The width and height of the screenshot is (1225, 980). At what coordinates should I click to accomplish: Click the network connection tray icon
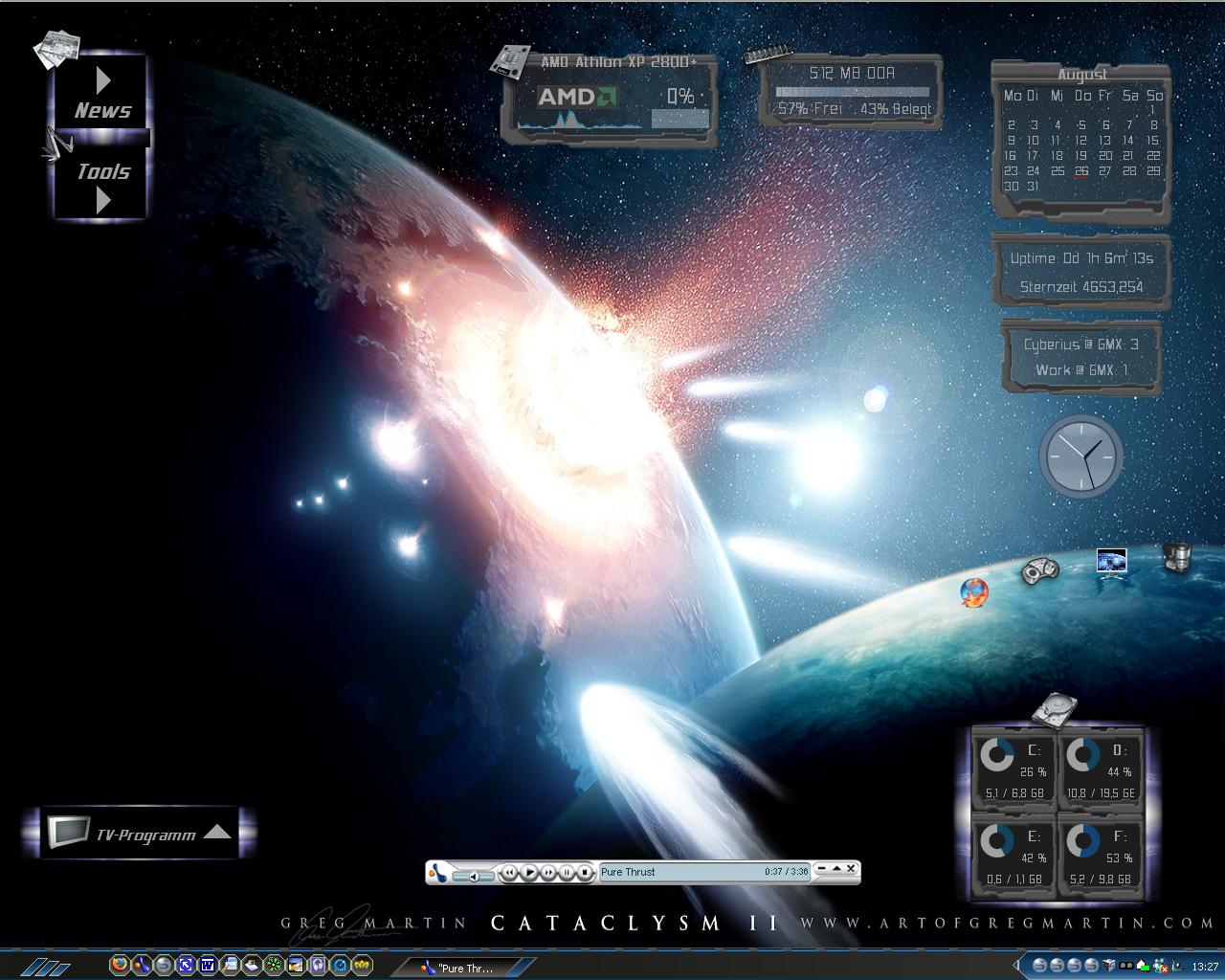(x=1144, y=966)
